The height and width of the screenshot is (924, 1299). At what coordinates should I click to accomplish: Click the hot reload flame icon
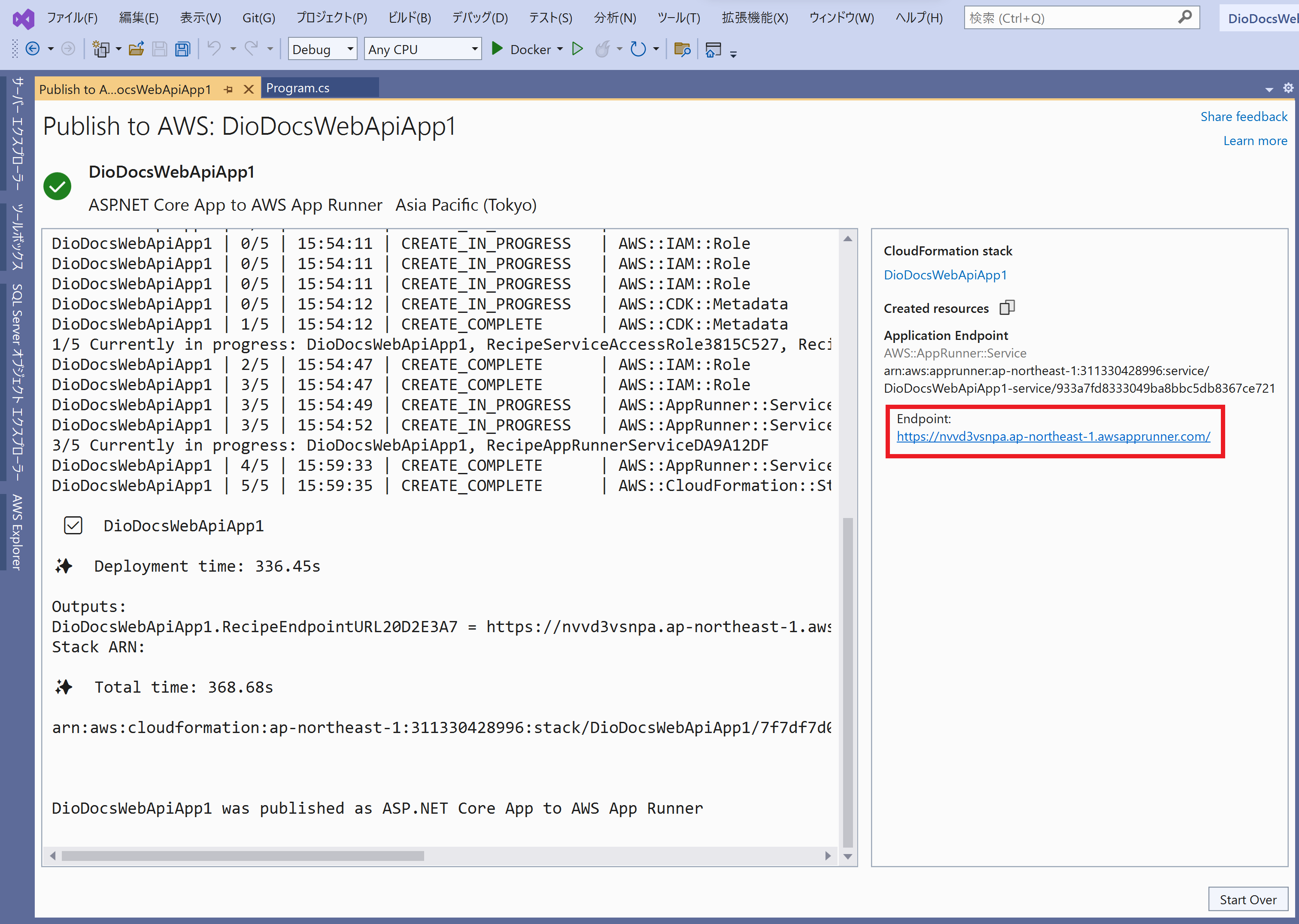[x=603, y=49]
